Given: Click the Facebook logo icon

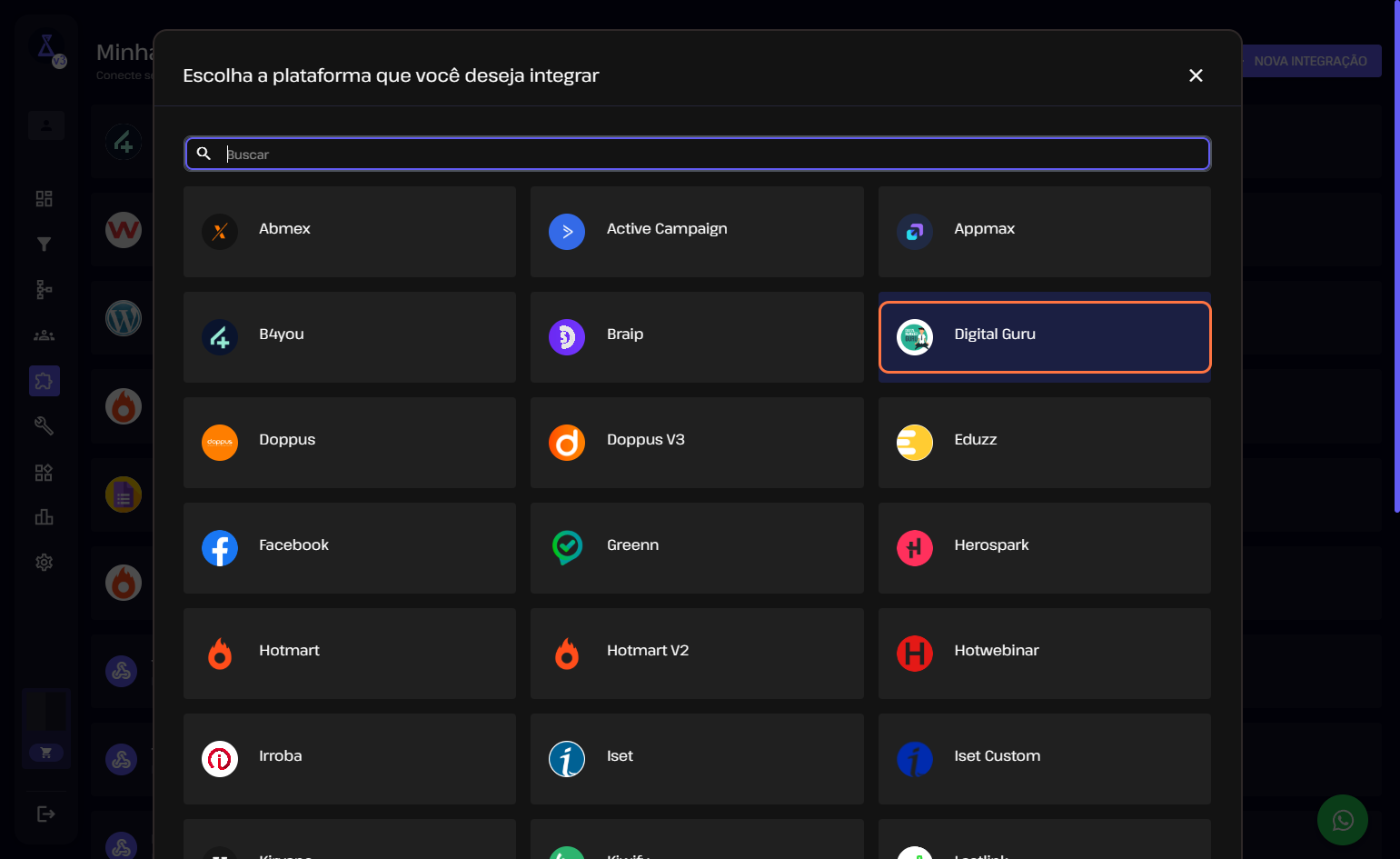Looking at the screenshot, I should click(x=220, y=548).
